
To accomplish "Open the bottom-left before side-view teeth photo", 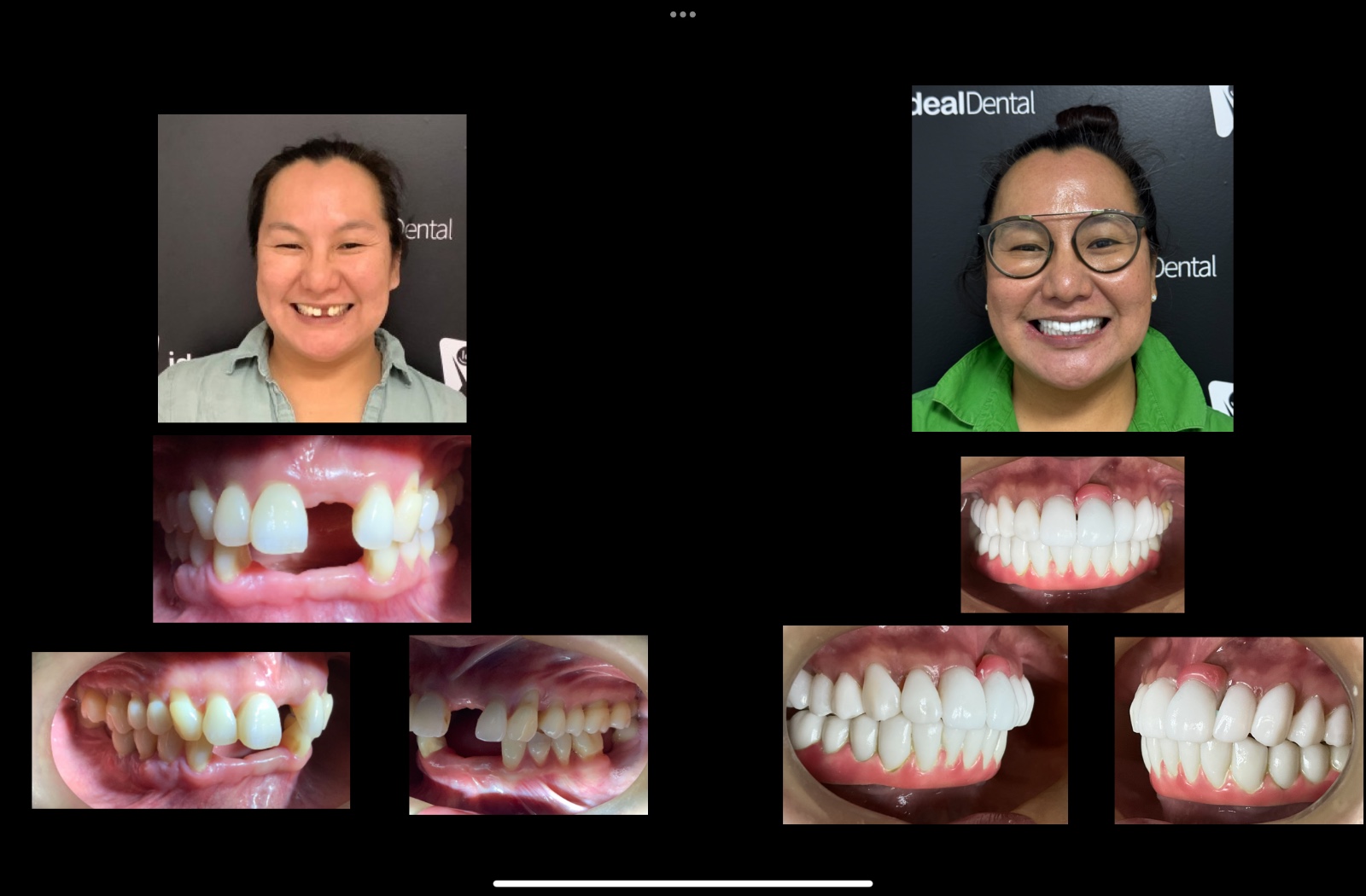I will click(190, 730).
